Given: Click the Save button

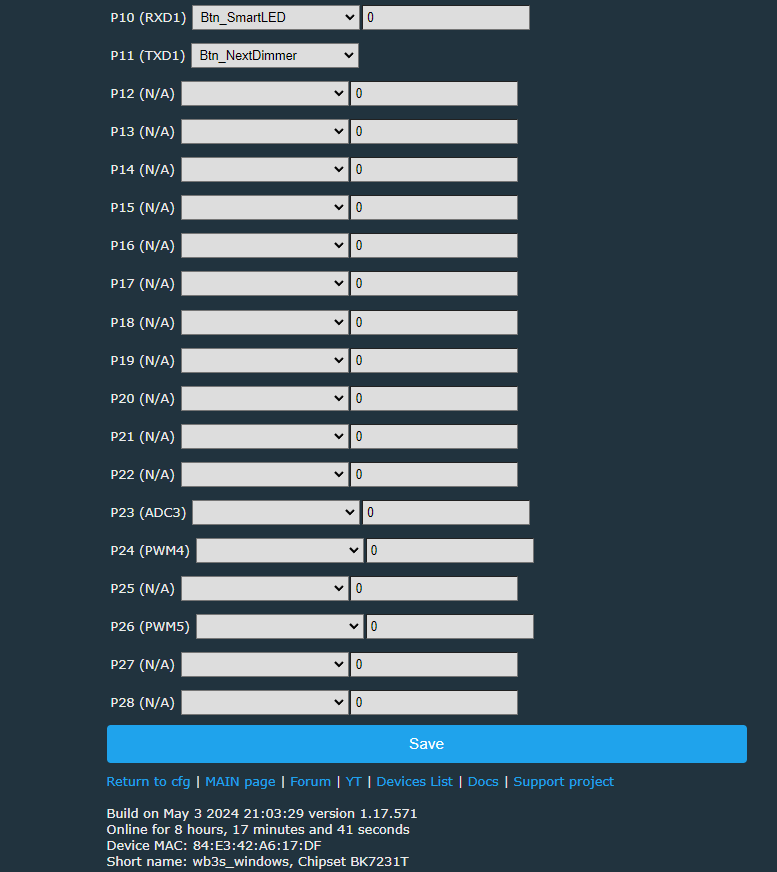Looking at the screenshot, I should coord(427,744).
